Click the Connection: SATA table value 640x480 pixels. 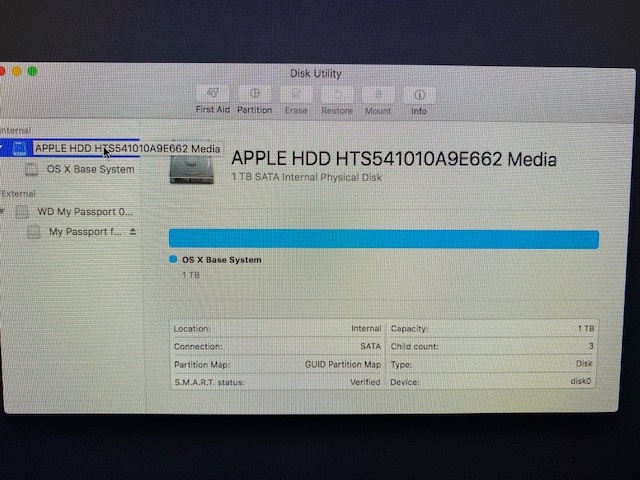click(x=370, y=347)
